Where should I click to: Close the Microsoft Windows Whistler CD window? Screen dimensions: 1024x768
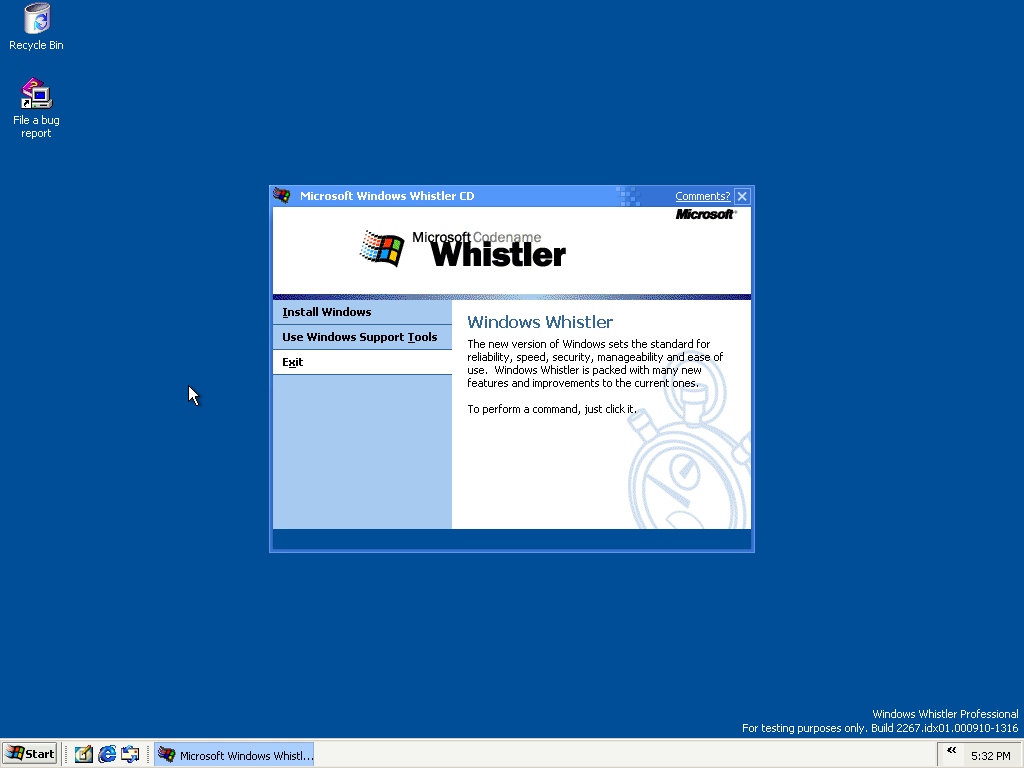[742, 196]
